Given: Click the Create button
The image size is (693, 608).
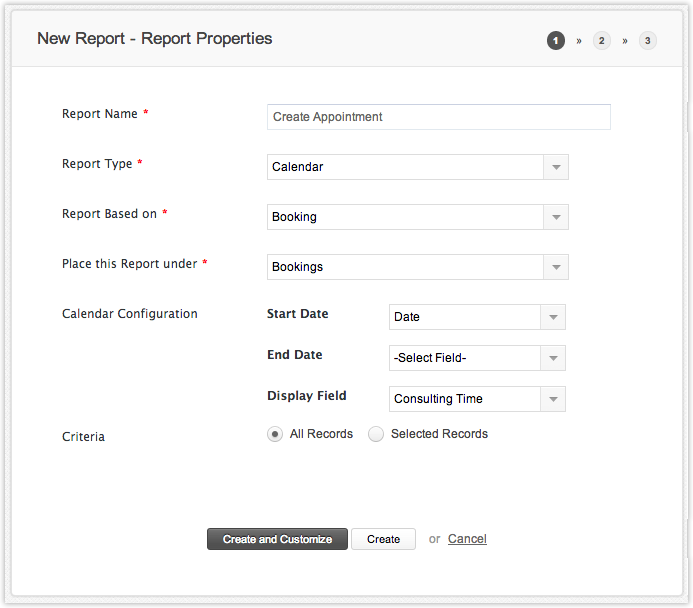Looking at the screenshot, I should tap(383, 539).
